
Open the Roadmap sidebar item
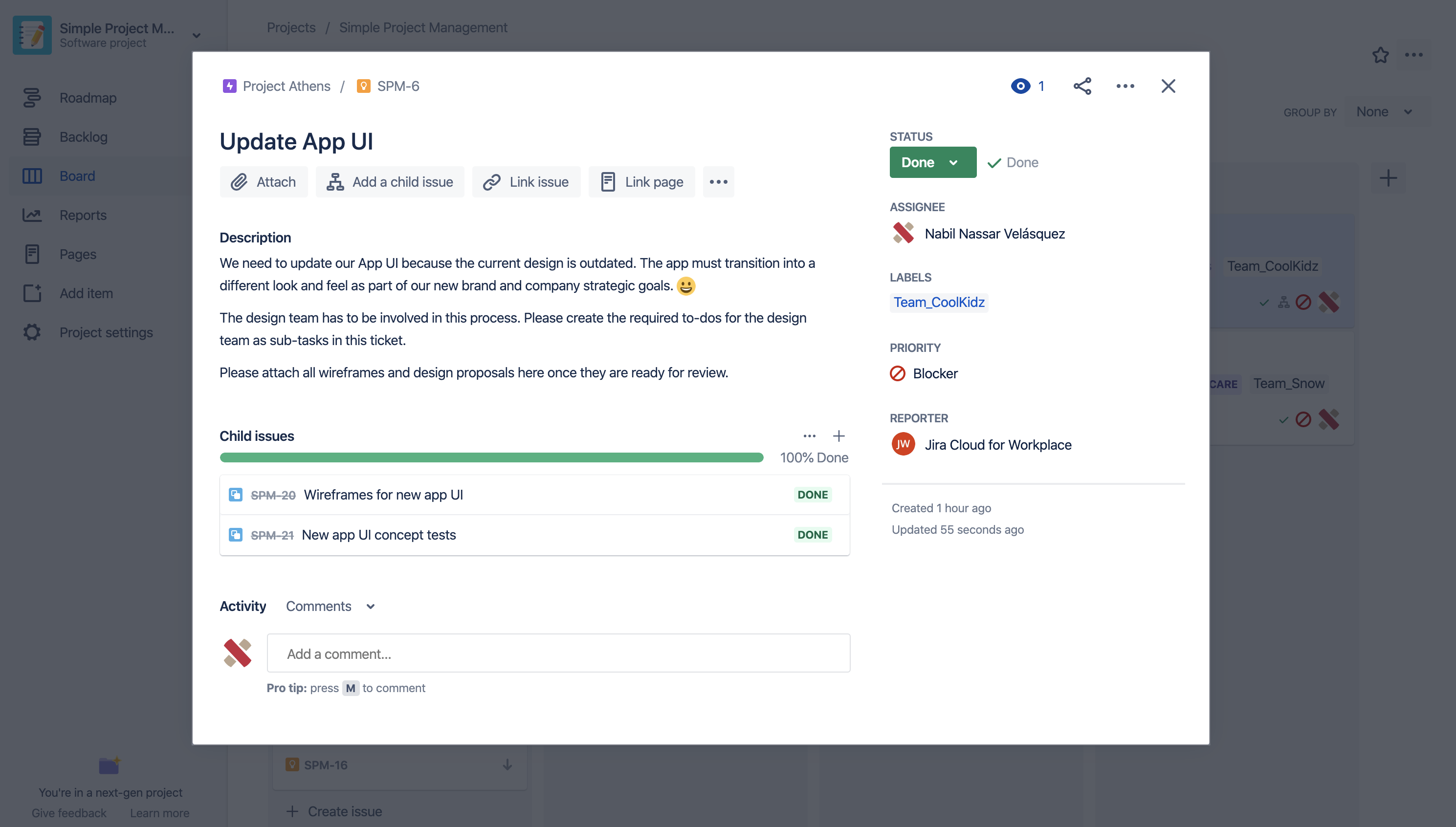pyautogui.click(x=88, y=98)
